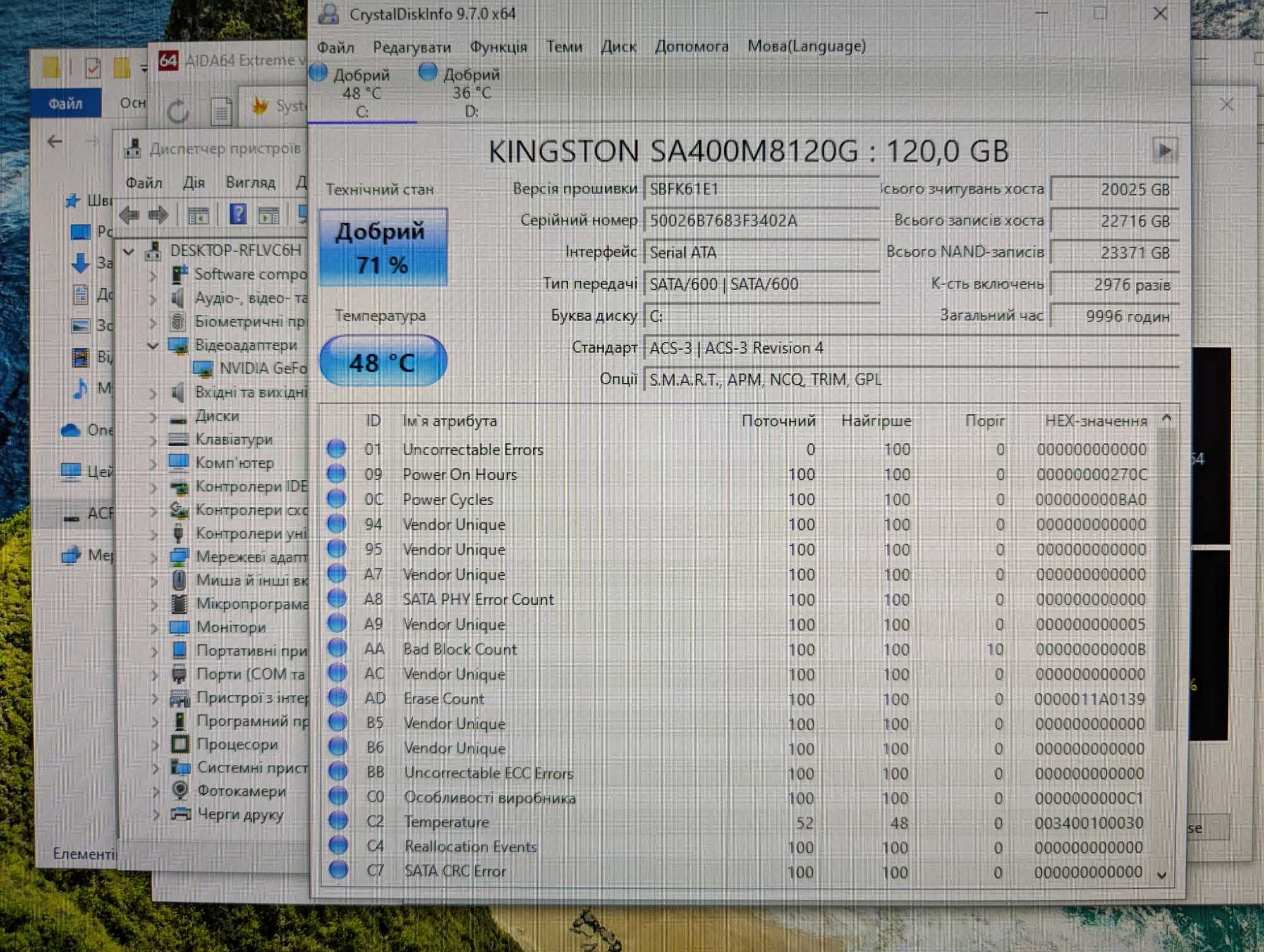Viewport: 1264px width, 952px height.
Task: Click the Device Manager back arrow icon
Action: [130, 216]
